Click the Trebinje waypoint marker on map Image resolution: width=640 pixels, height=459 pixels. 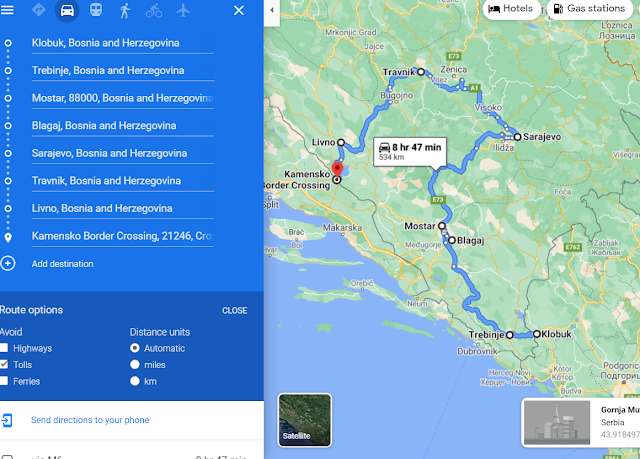pos(509,335)
